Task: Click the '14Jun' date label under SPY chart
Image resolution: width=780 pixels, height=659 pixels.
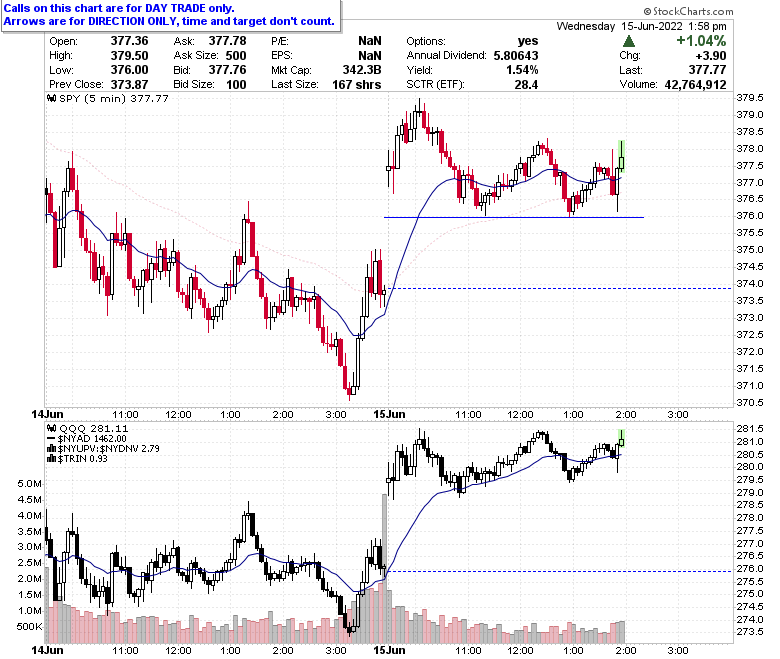Action: (47, 414)
